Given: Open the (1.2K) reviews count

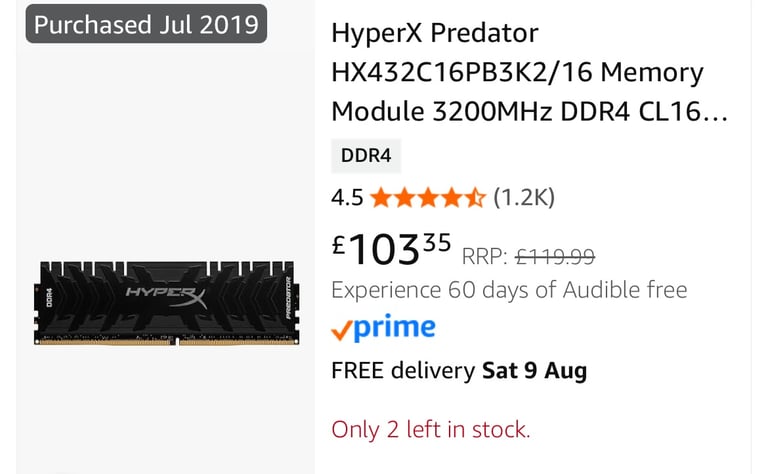Looking at the screenshot, I should 524,198.
